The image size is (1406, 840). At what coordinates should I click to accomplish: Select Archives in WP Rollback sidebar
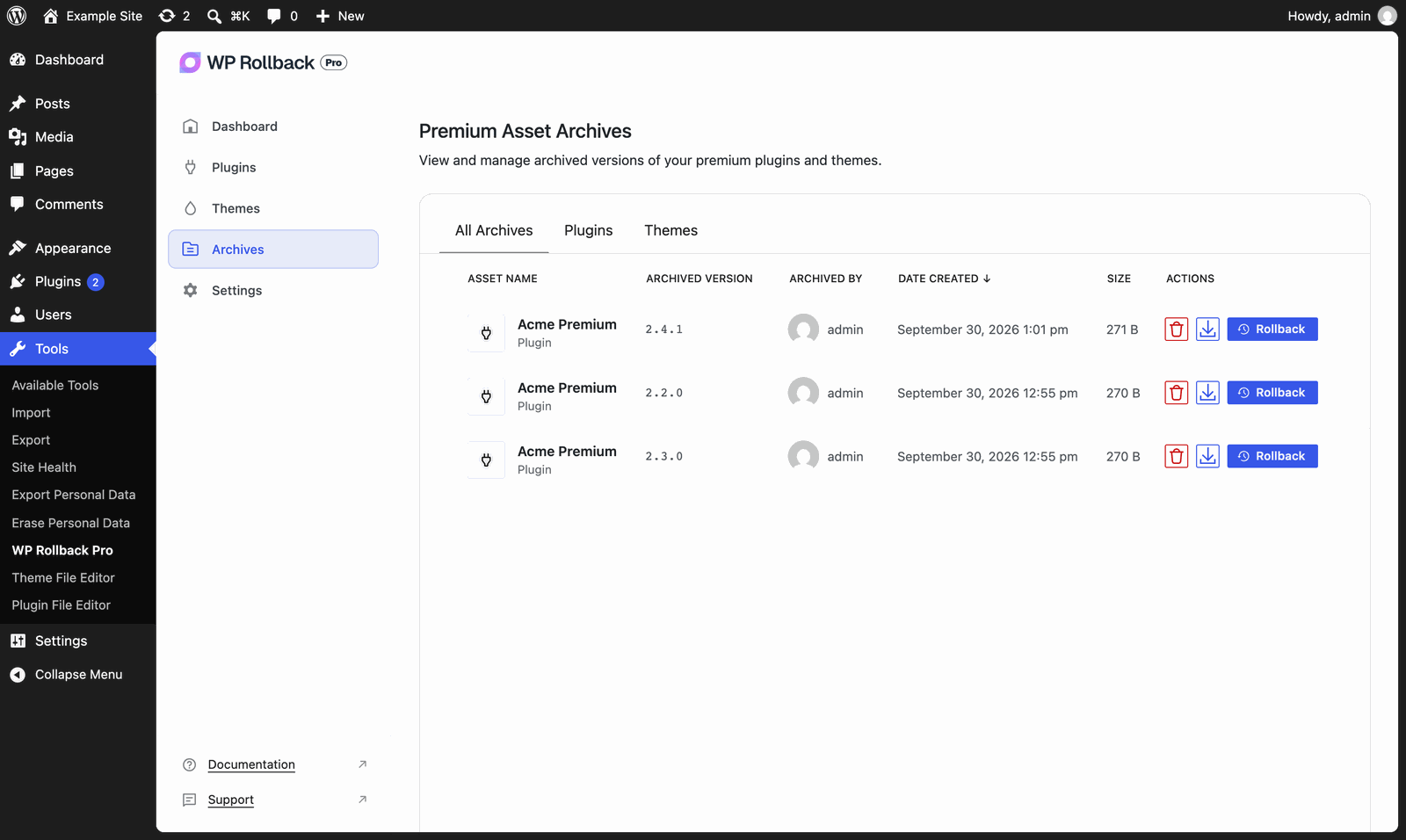click(273, 250)
